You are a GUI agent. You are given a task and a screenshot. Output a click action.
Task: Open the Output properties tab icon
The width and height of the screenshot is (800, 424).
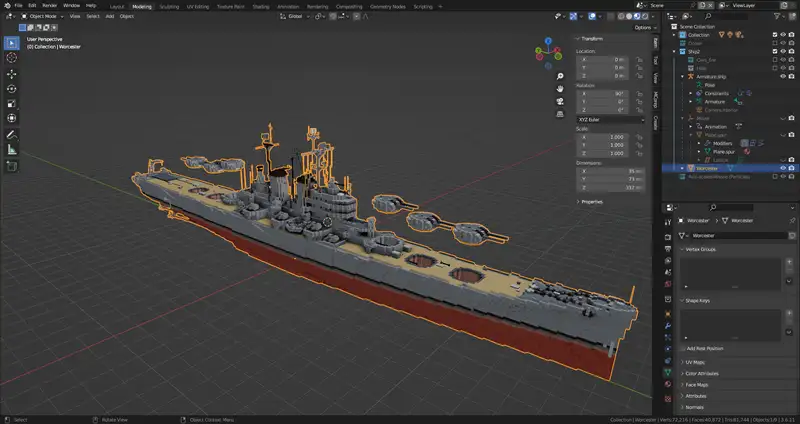(x=668, y=248)
